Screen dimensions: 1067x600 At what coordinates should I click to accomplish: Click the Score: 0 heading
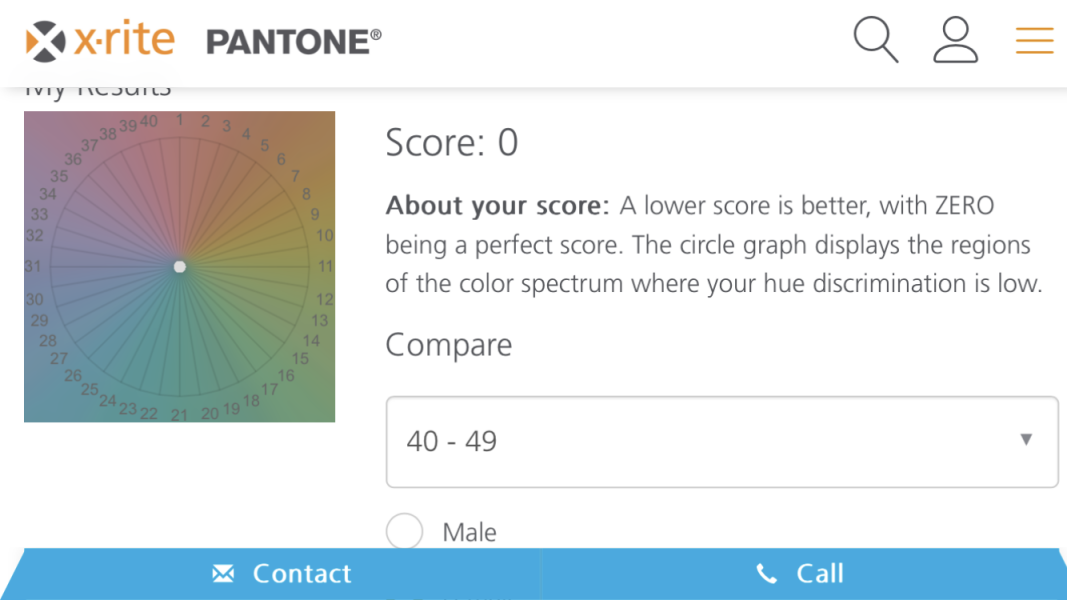click(451, 143)
